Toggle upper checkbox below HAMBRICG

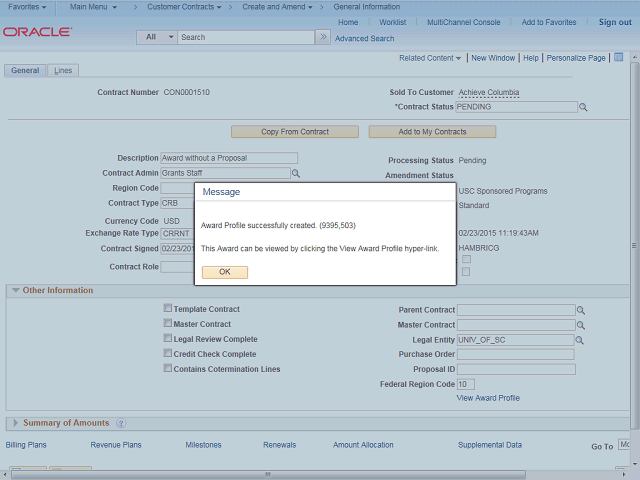pyautogui.click(x=467, y=259)
